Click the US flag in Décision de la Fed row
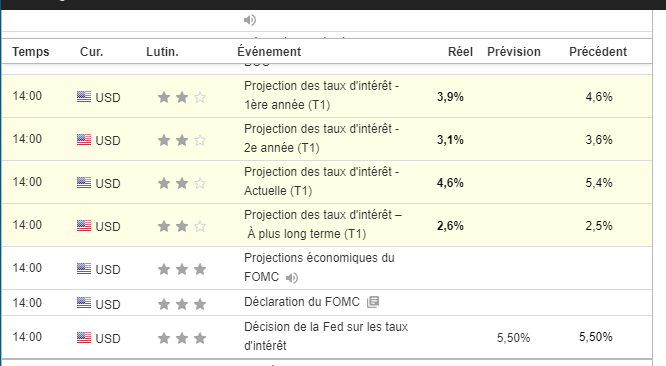This screenshot has height=366, width=666. [x=84, y=338]
